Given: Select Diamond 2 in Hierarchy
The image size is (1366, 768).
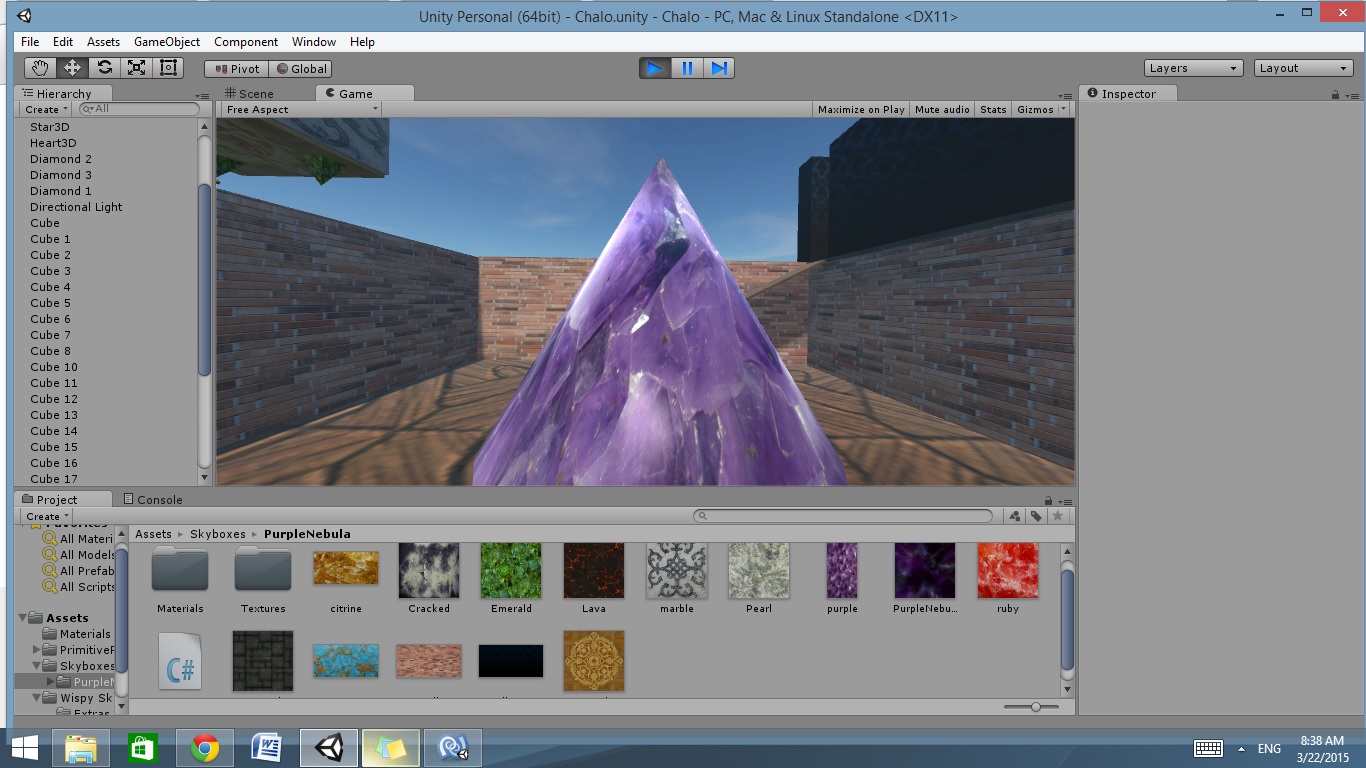Looking at the screenshot, I should [x=61, y=159].
